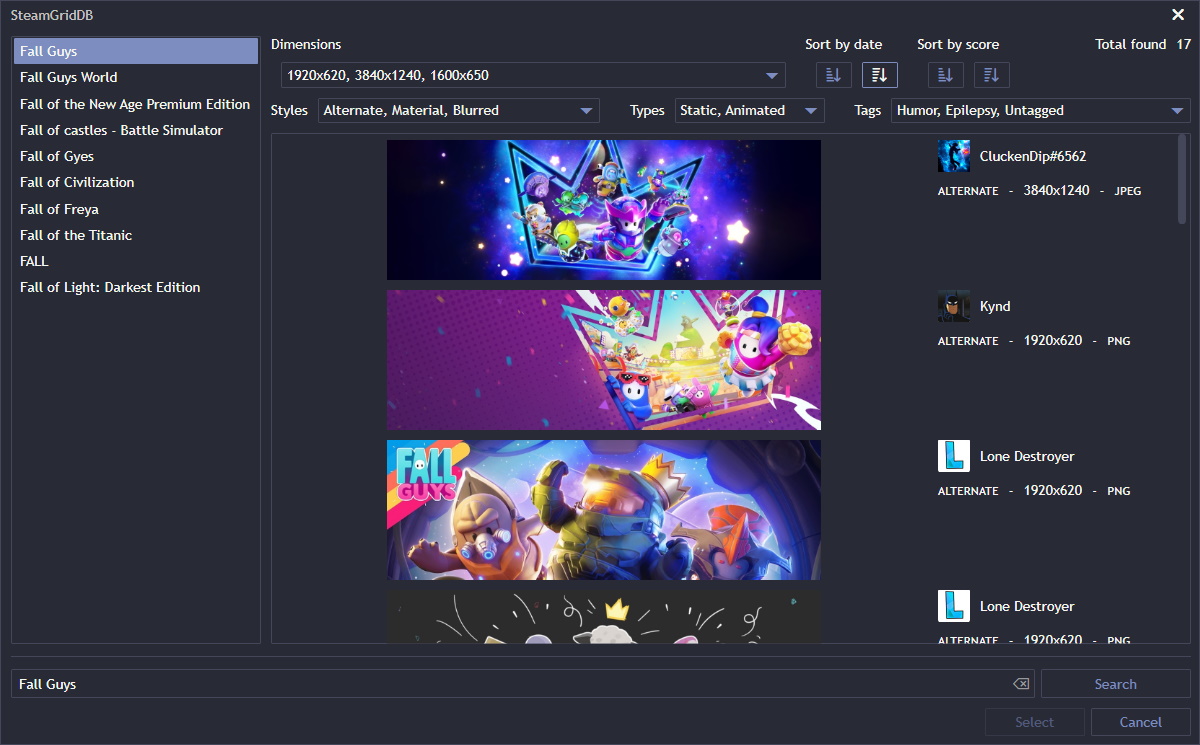Image resolution: width=1200 pixels, height=745 pixels.
Task: Select the Halo-themed Fall Guys banner
Action: tap(604, 510)
